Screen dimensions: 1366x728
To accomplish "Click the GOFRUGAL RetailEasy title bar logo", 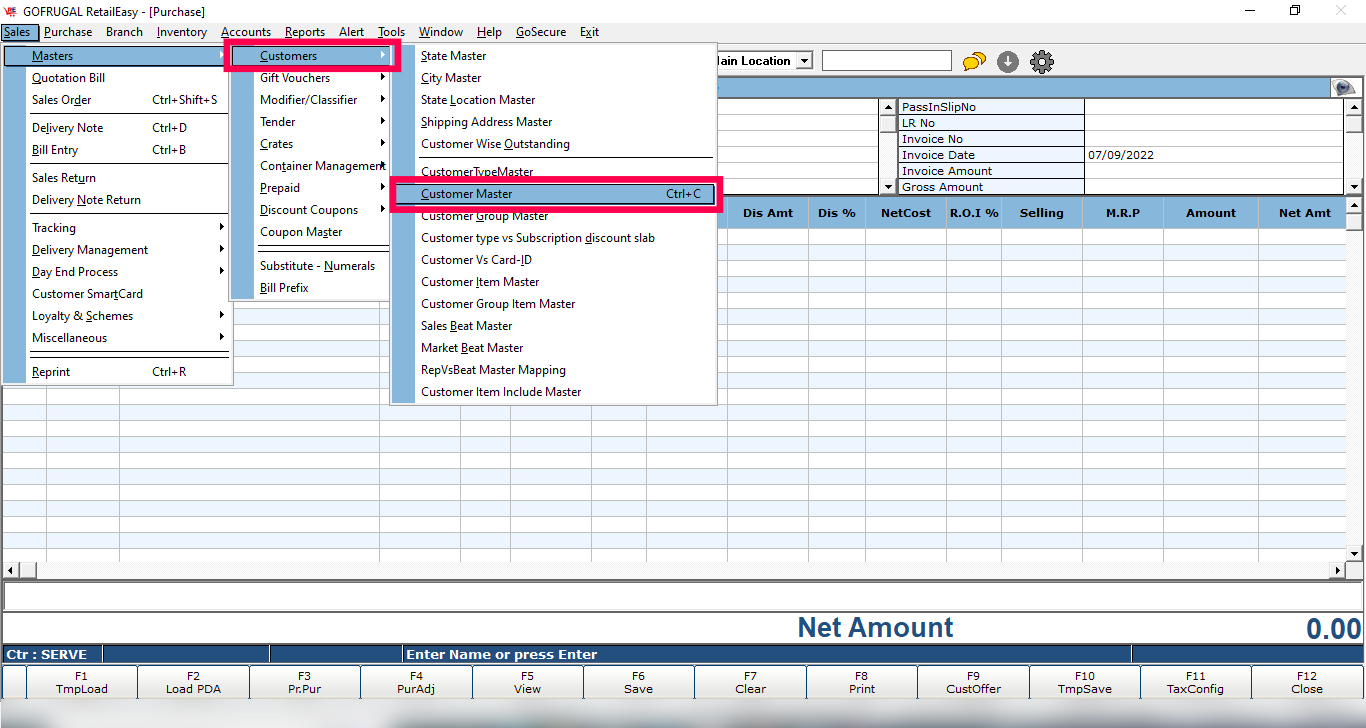I will click(x=11, y=11).
